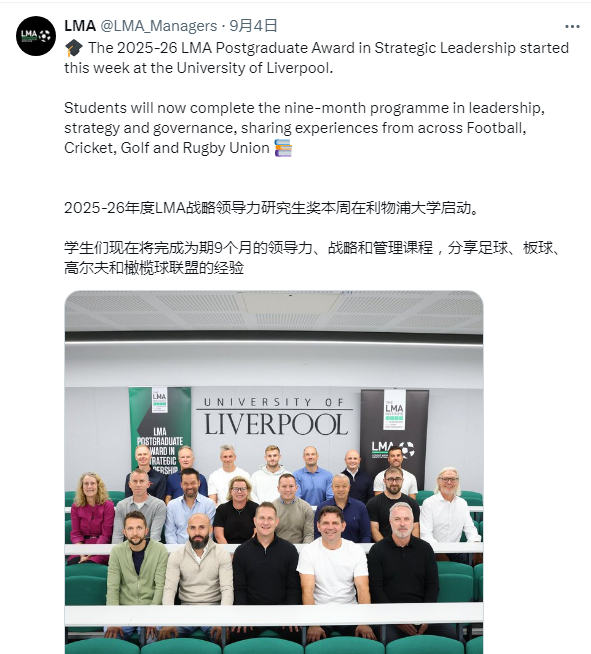This screenshot has height=654, width=591.
Task: Click the woman in pink jacket in photo
Action: (x=90, y=516)
